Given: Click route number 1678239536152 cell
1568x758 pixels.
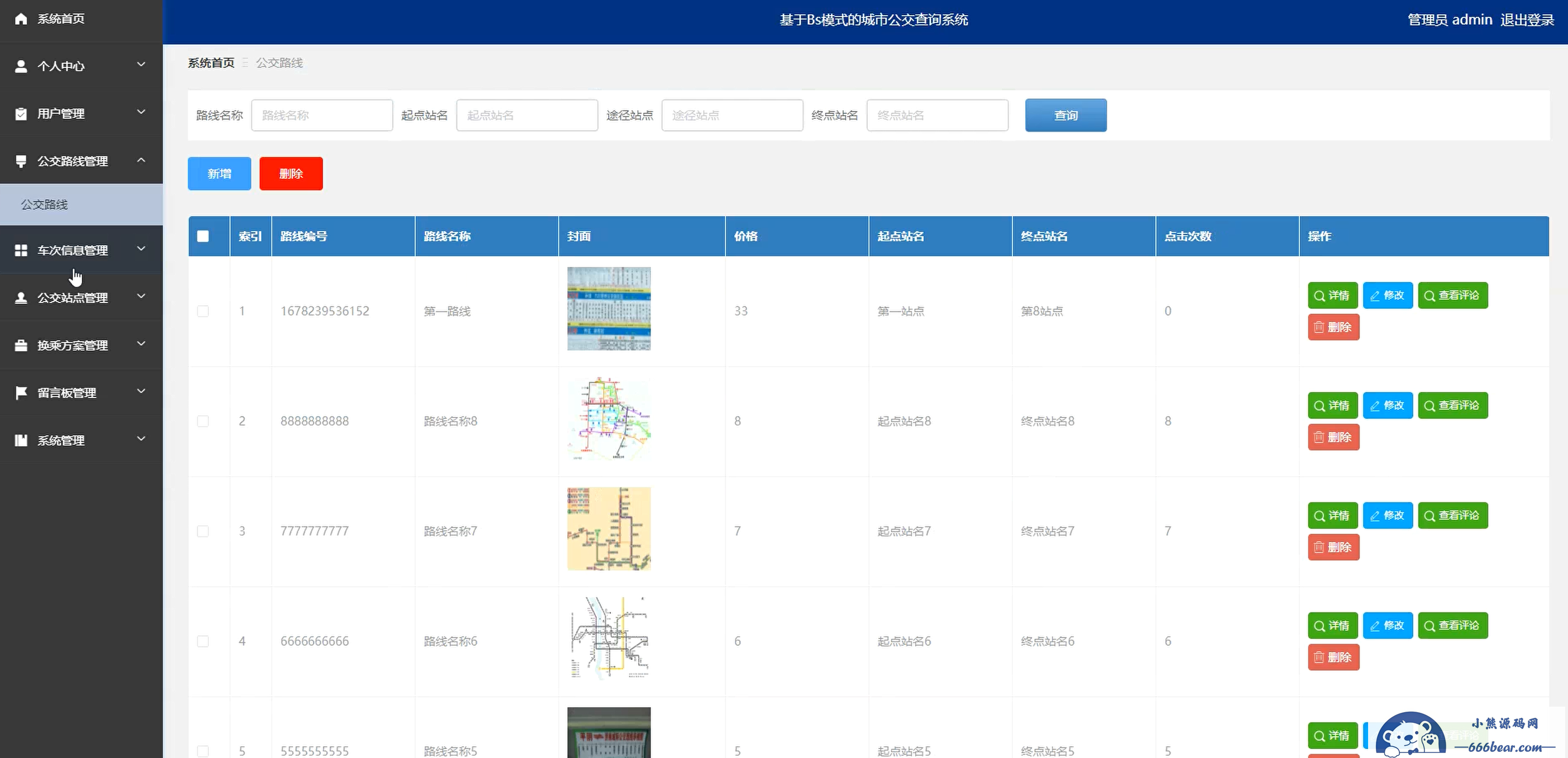Looking at the screenshot, I should pyautogui.click(x=324, y=311).
